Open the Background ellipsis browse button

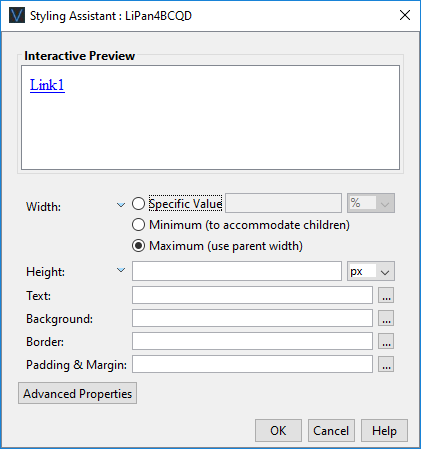click(x=386, y=318)
